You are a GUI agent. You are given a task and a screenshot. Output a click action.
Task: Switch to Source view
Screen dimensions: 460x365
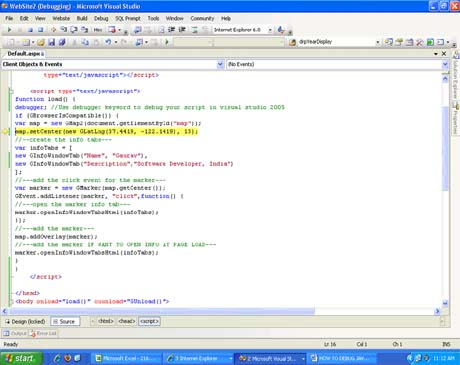coord(65,322)
